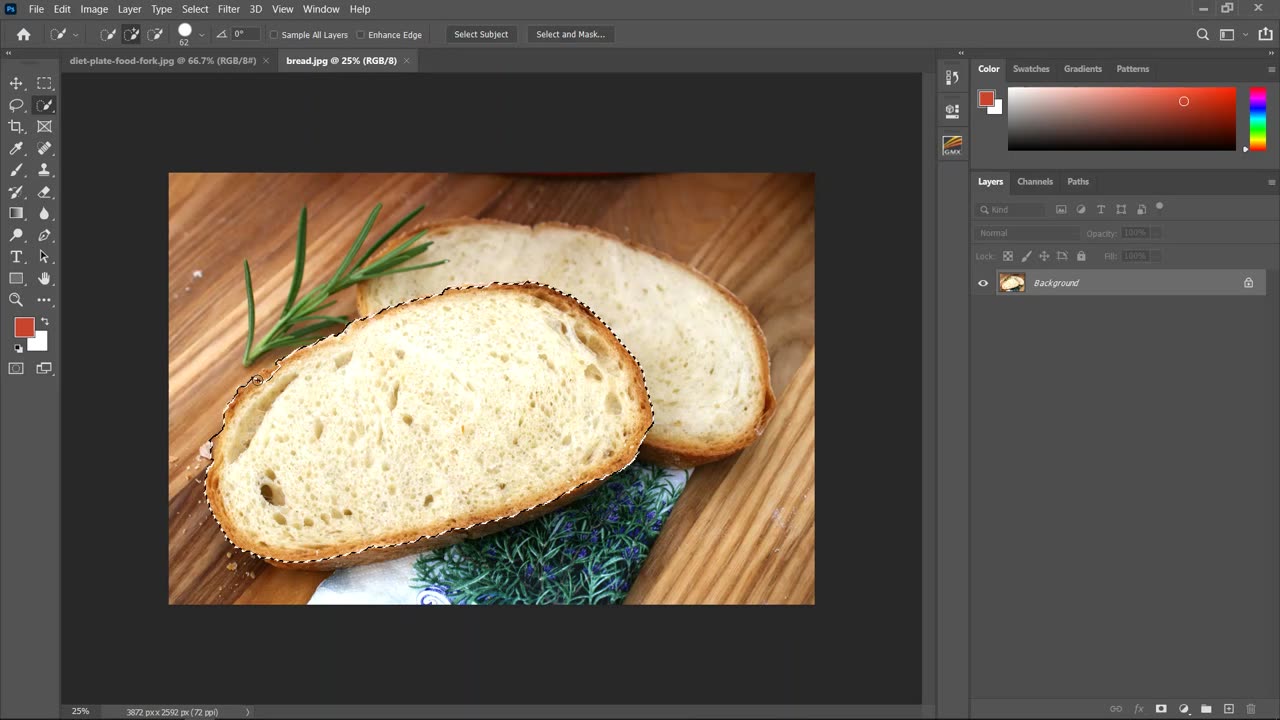Select the Type tool
Image resolution: width=1280 pixels, height=720 pixels.
[x=16, y=257]
